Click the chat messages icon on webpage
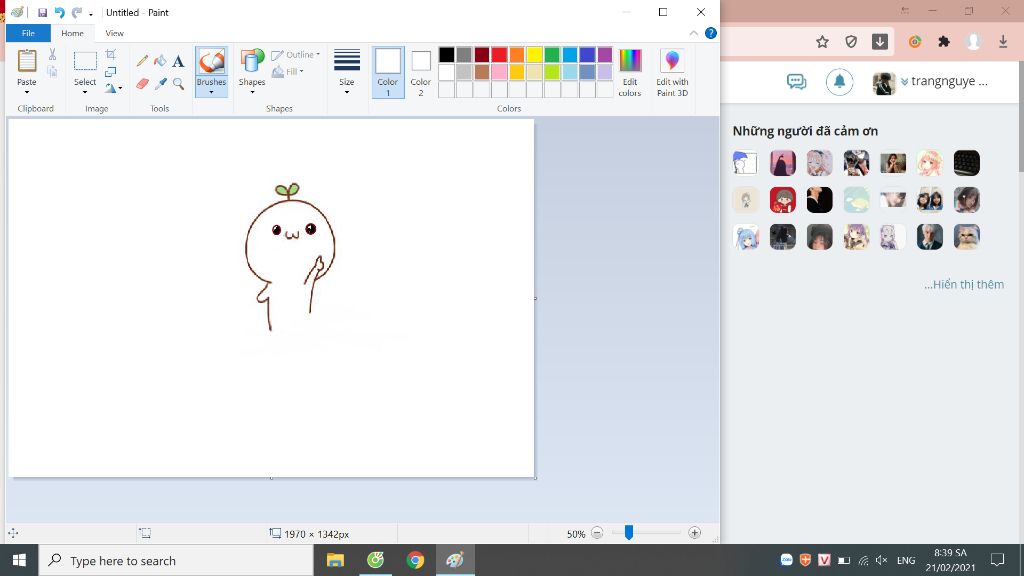This screenshot has width=1024, height=576. click(796, 82)
